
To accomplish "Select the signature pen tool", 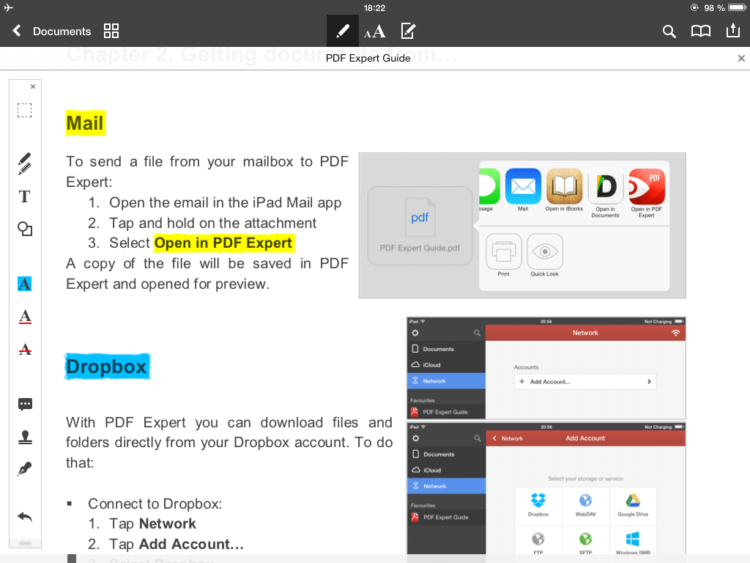I will click(25, 469).
